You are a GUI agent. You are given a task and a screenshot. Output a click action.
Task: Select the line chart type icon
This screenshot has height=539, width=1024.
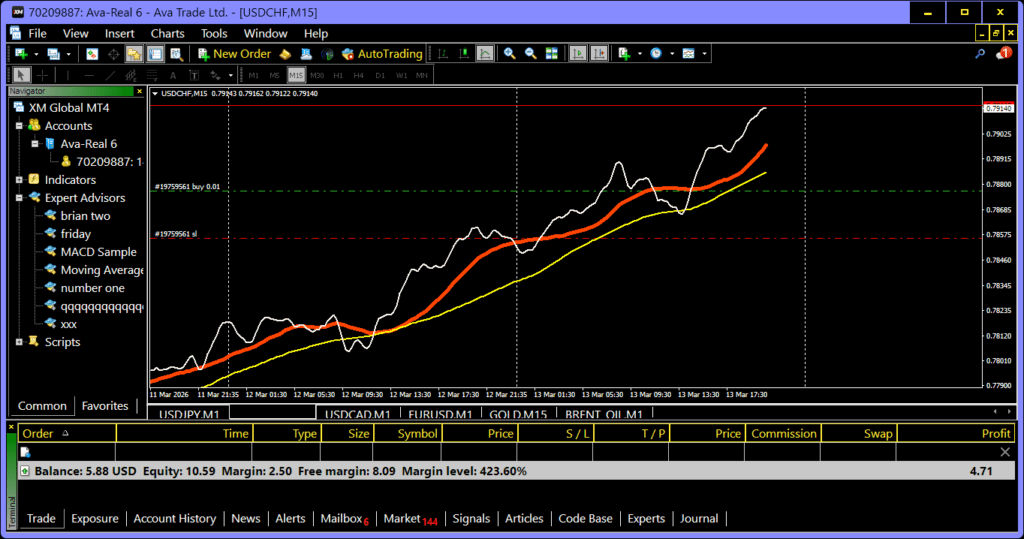coord(485,54)
